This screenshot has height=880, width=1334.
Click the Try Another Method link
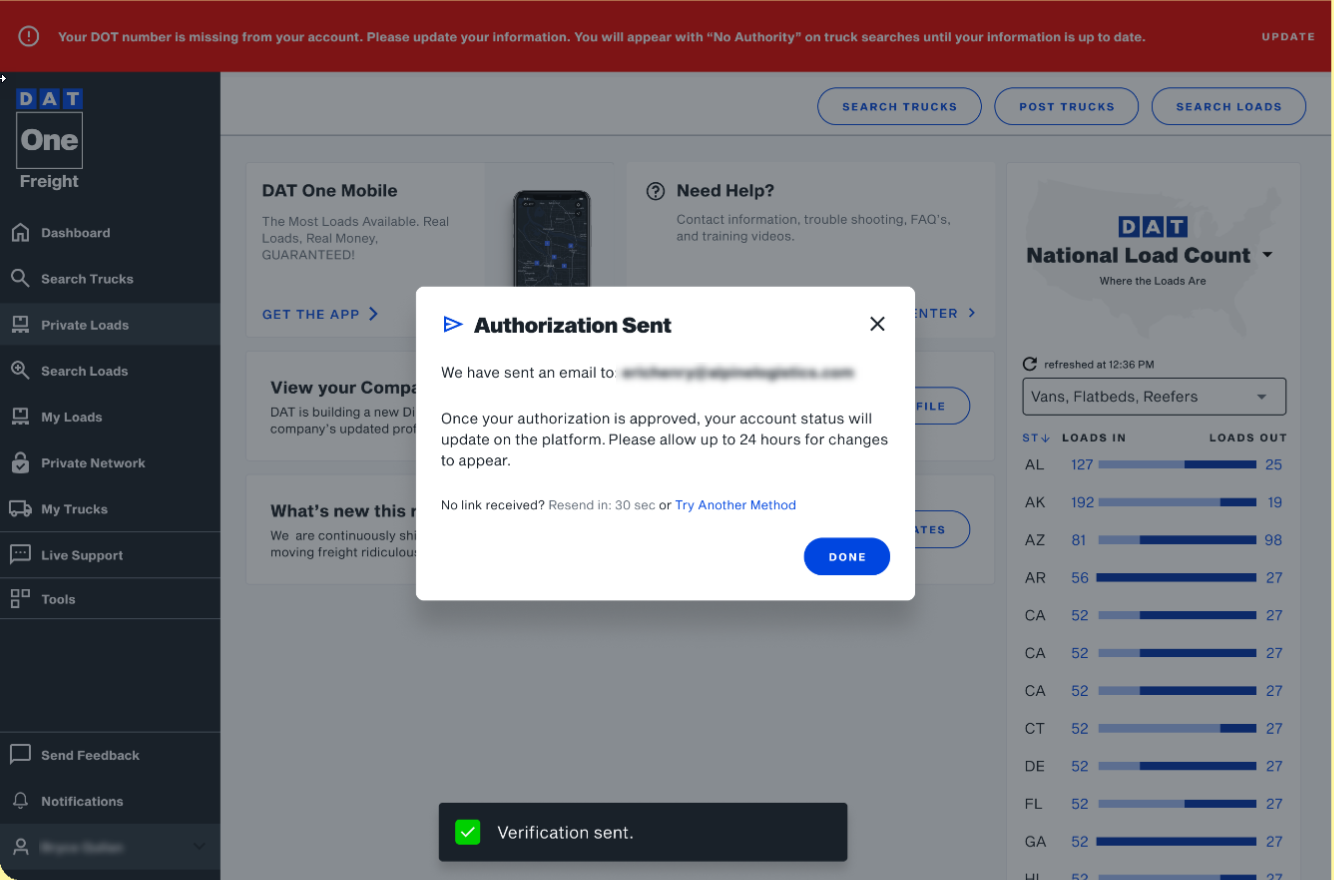coord(735,505)
